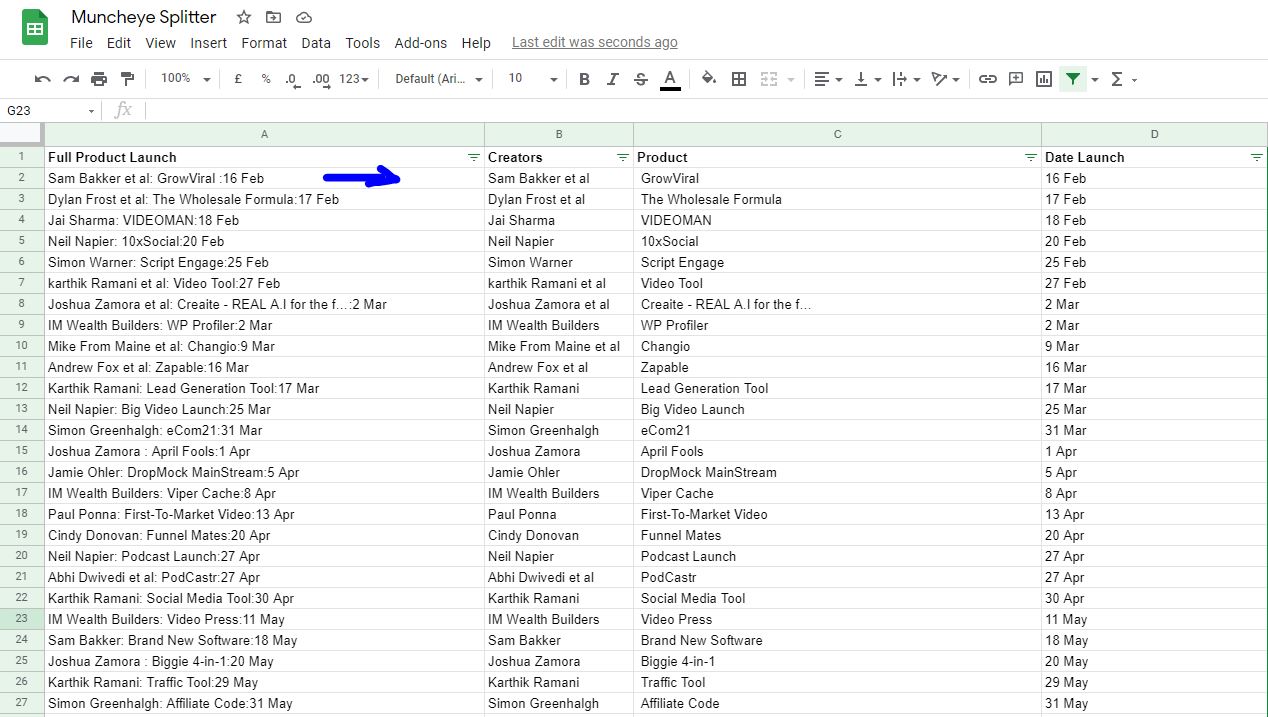
Task: Toggle strikethrough formatting
Action: [641, 79]
